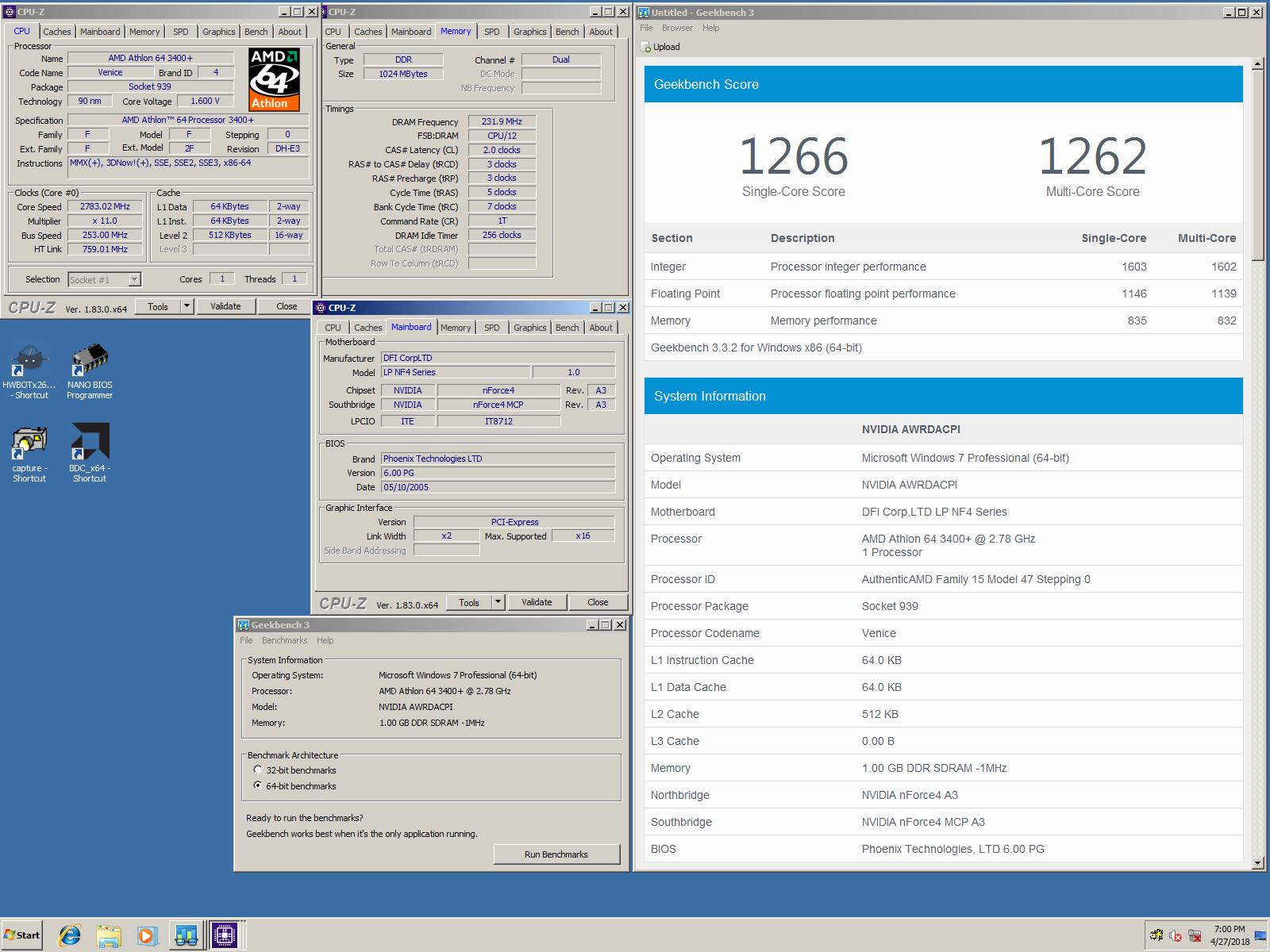Open the Graphics tab in the Mainboard window
The height and width of the screenshot is (952, 1270).
click(x=529, y=328)
